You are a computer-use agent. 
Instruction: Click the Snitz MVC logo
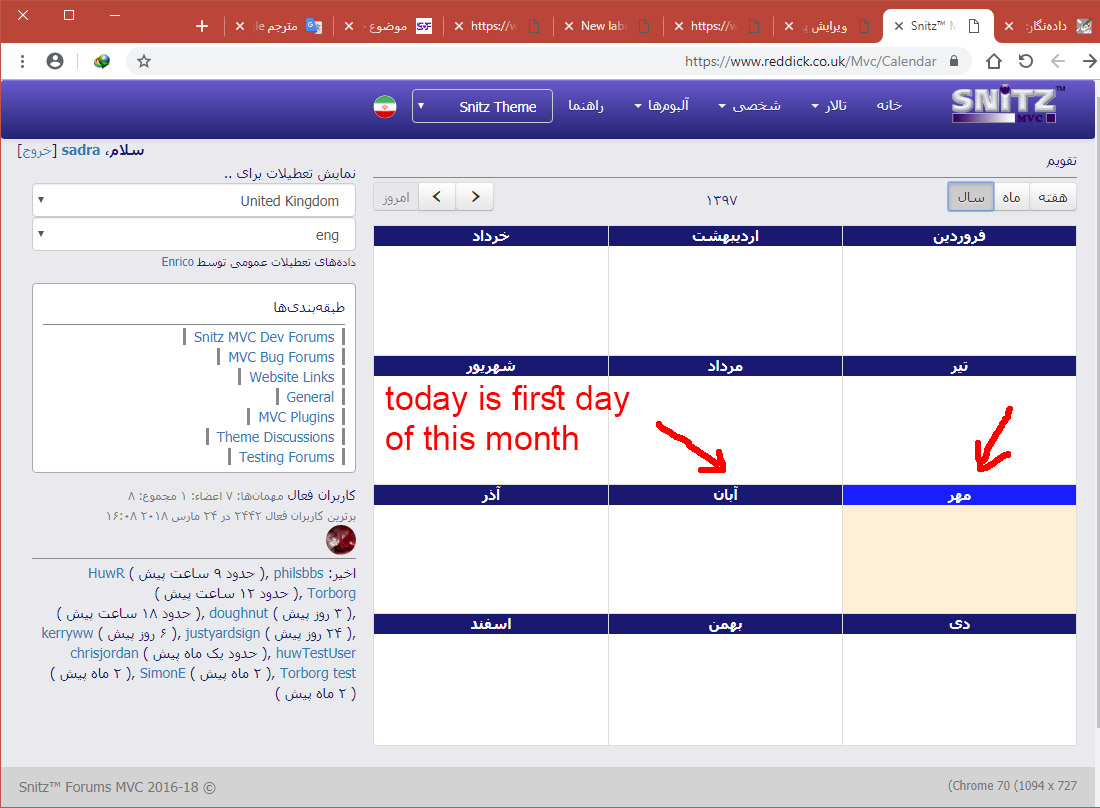click(x=1008, y=106)
